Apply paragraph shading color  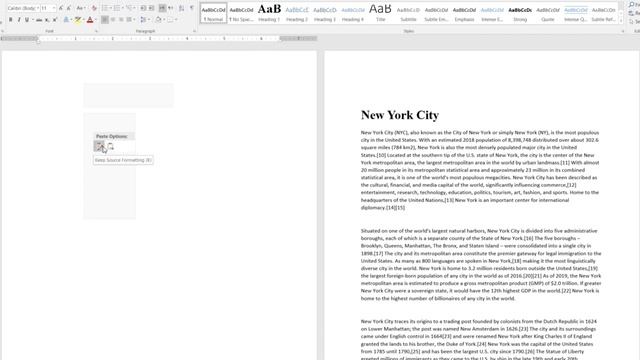[158, 20]
